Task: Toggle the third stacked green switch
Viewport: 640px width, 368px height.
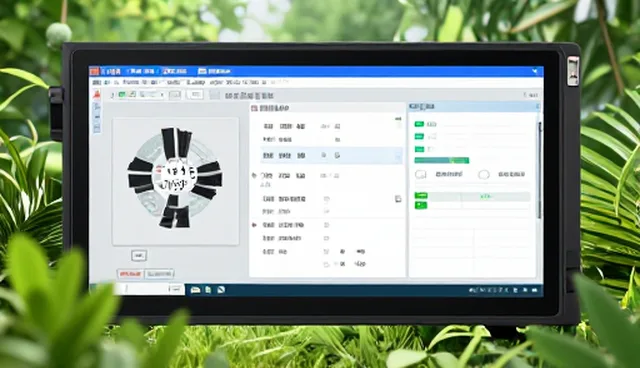Action: 419,149
